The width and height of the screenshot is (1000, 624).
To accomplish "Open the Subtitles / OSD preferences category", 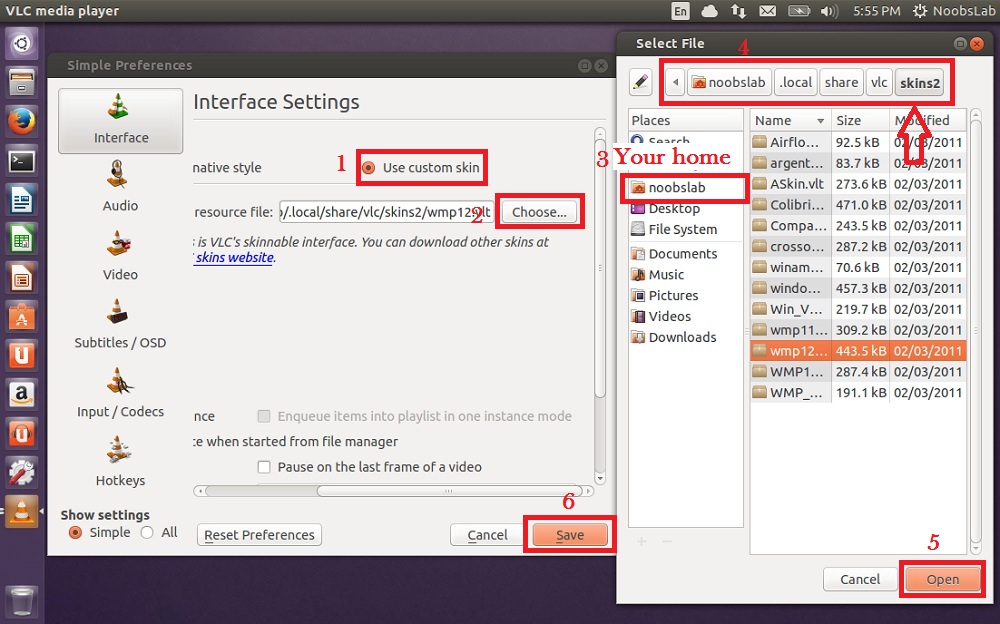I will (x=121, y=323).
